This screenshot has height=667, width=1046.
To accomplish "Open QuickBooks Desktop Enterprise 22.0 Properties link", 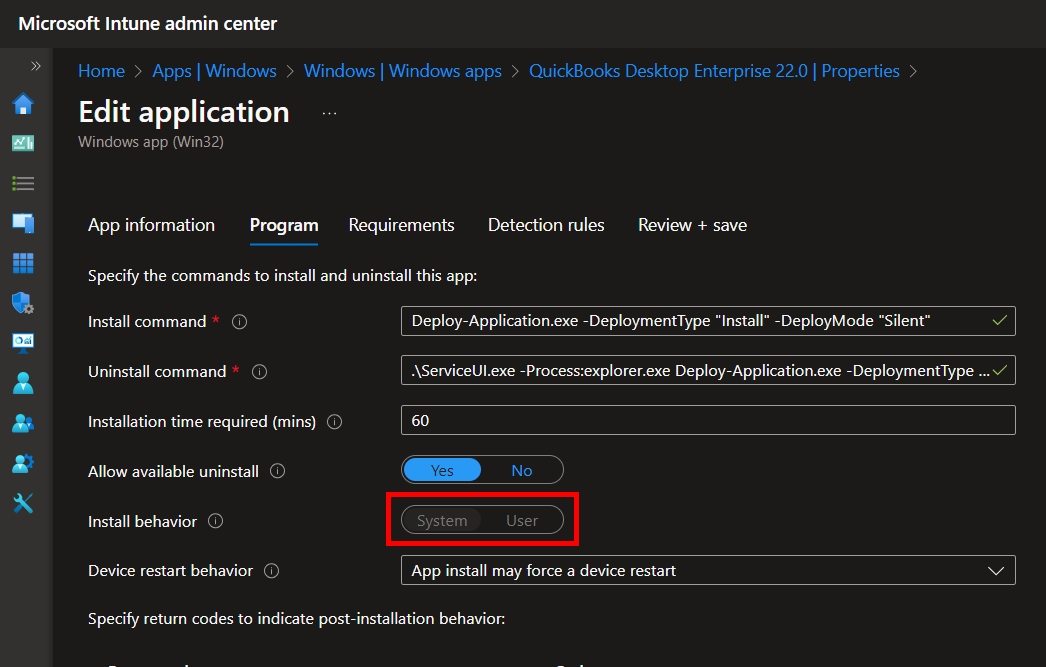I will coord(716,71).
